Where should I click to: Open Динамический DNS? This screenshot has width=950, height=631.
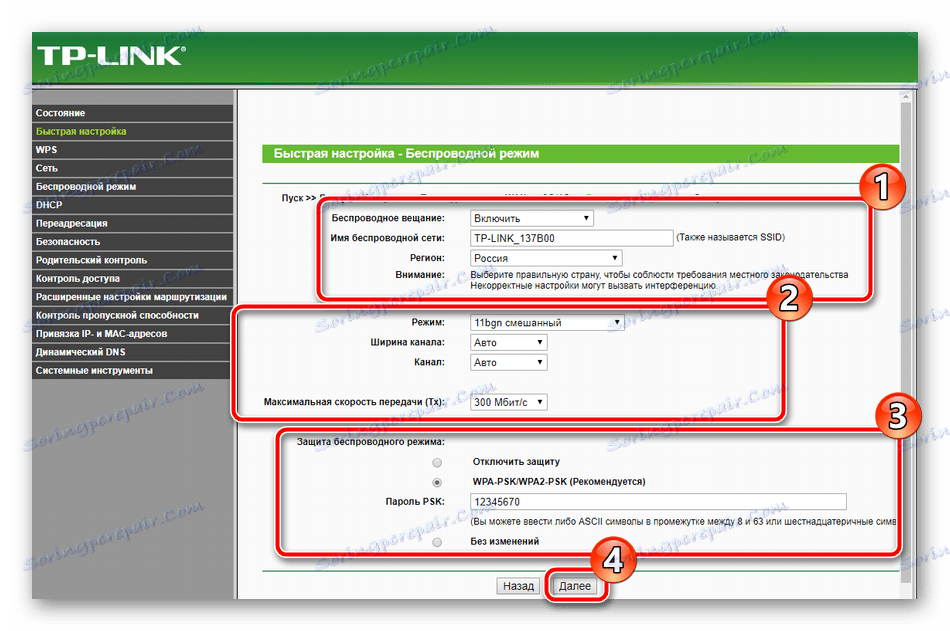(132, 352)
